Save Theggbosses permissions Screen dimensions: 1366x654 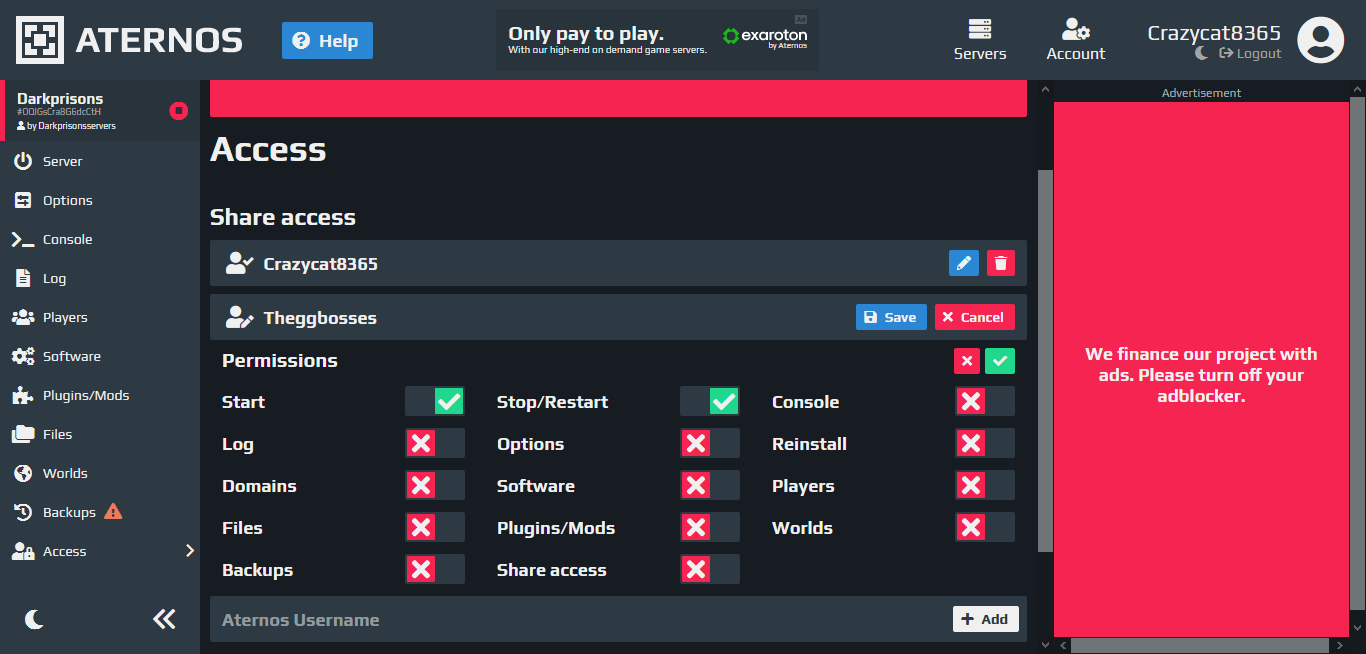pyautogui.click(x=891, y=317)
